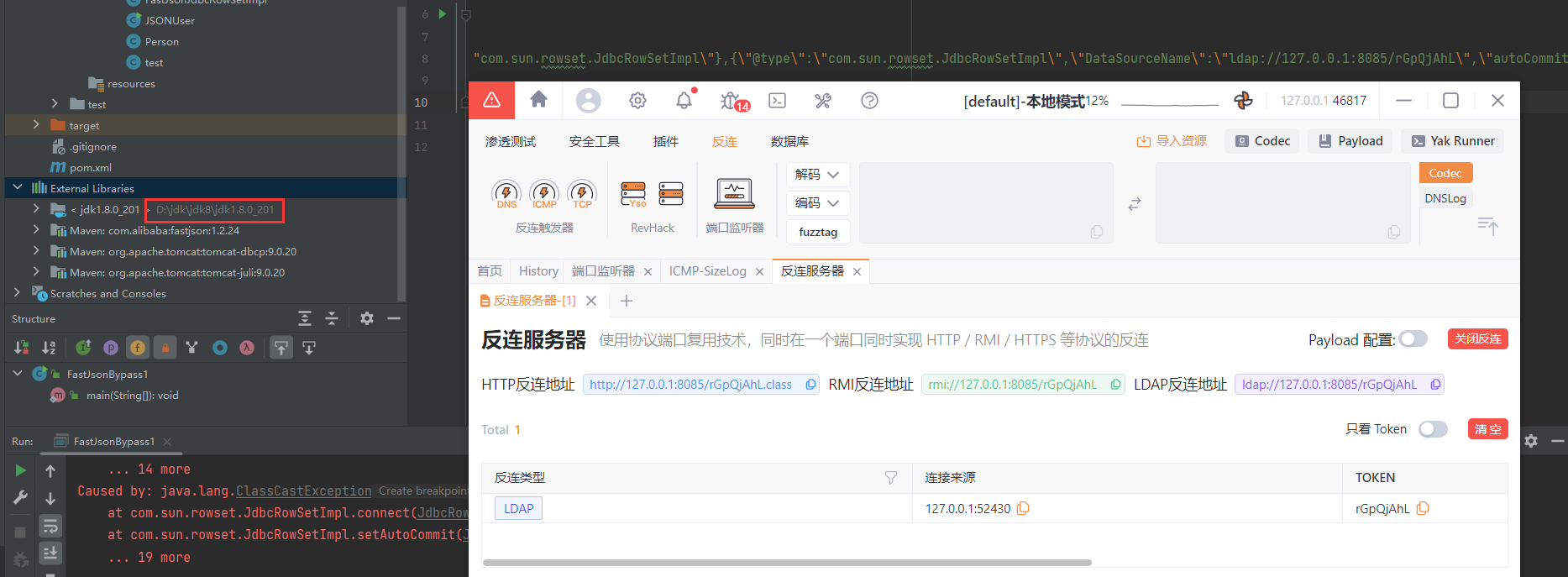Click the horizontal scrollbar under the table
The height and width of the screenshot is (577, 1568).
coord(787,563)
